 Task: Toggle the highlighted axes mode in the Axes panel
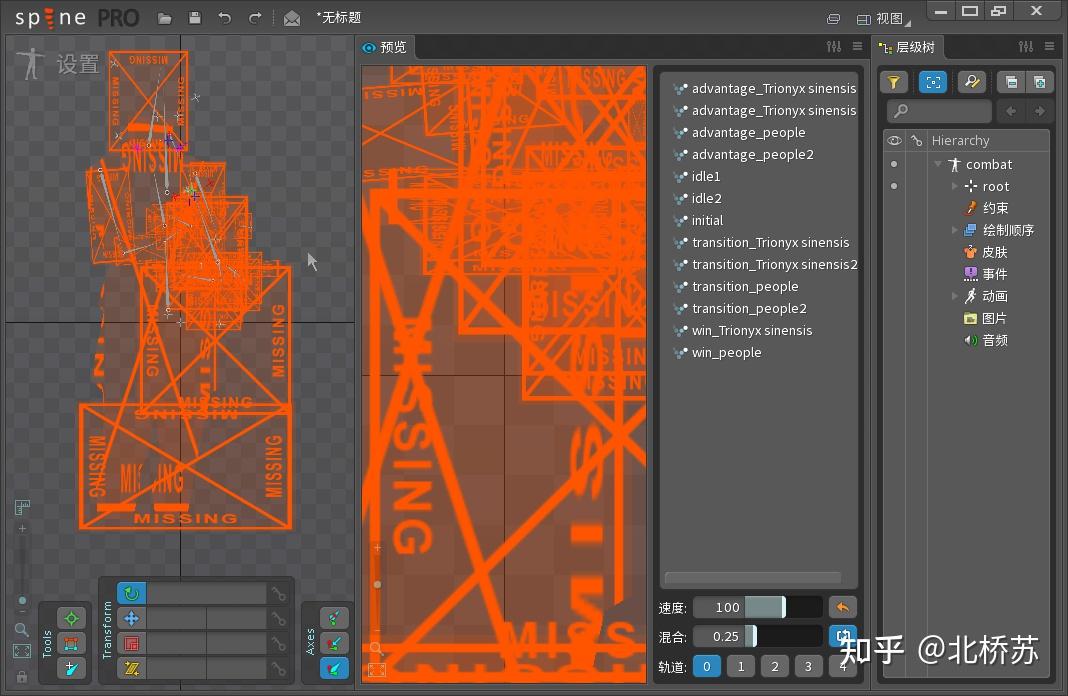coord(335,667)
